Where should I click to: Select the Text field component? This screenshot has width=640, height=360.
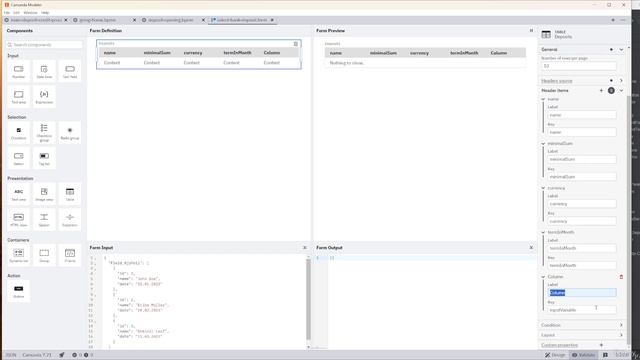pos(70,71)
